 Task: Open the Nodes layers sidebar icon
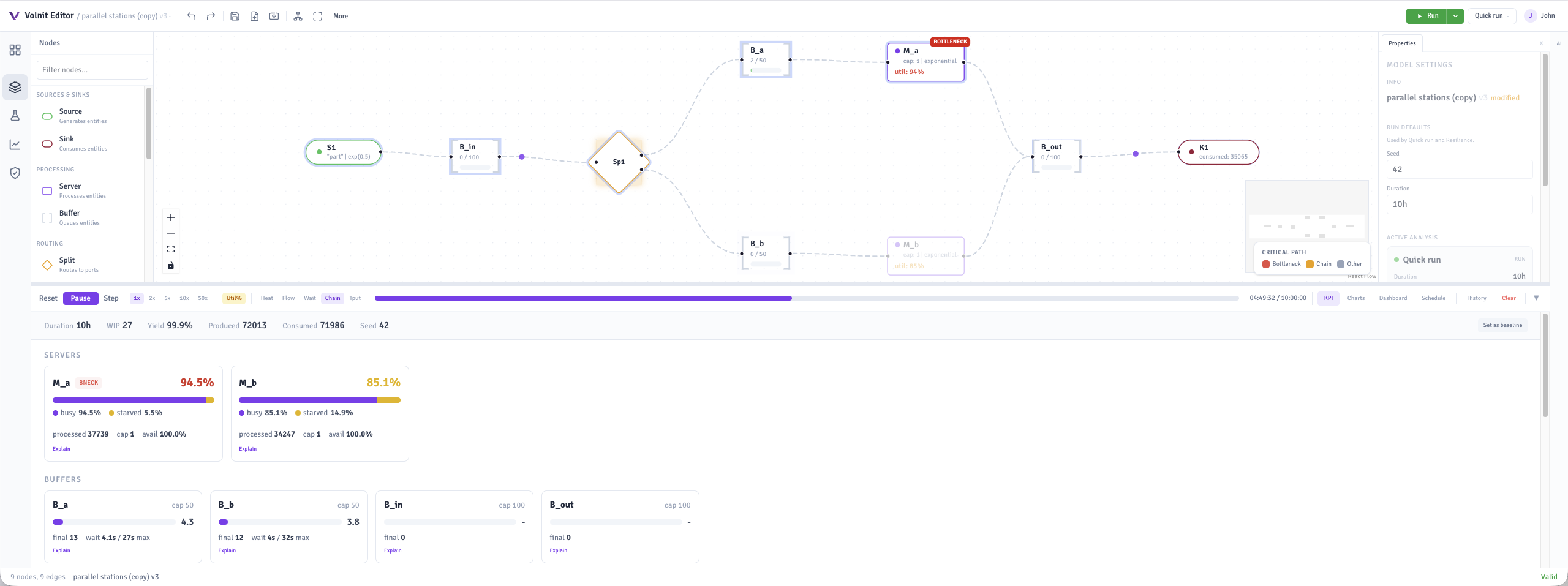point(15,88)
